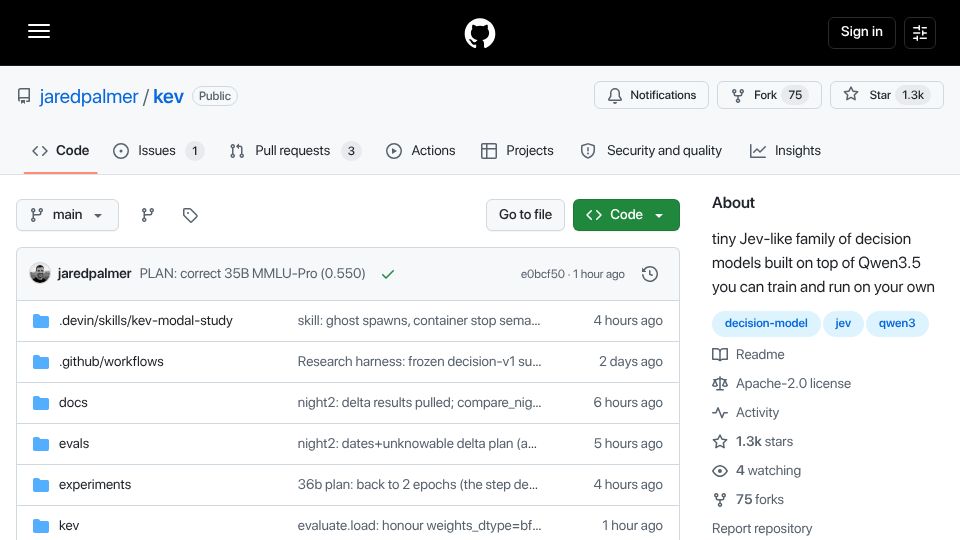This screenshot has height=540, width=960.
Task: Jump to the Readme link
Action: [748, 354]
